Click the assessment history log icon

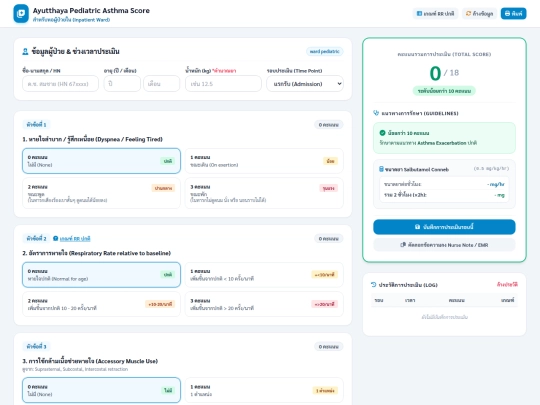[x=373, y=285]
